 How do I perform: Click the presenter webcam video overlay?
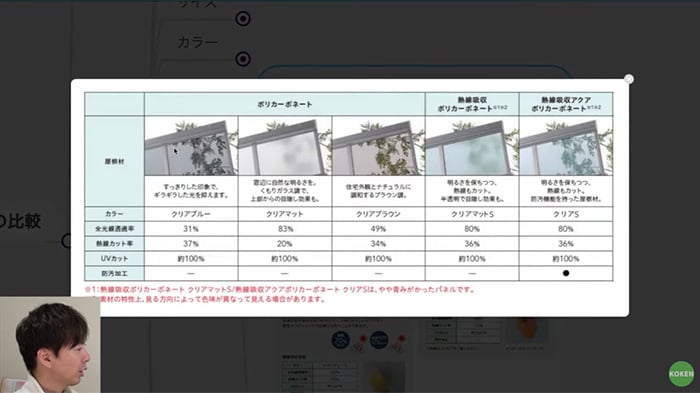coord(50,345)
